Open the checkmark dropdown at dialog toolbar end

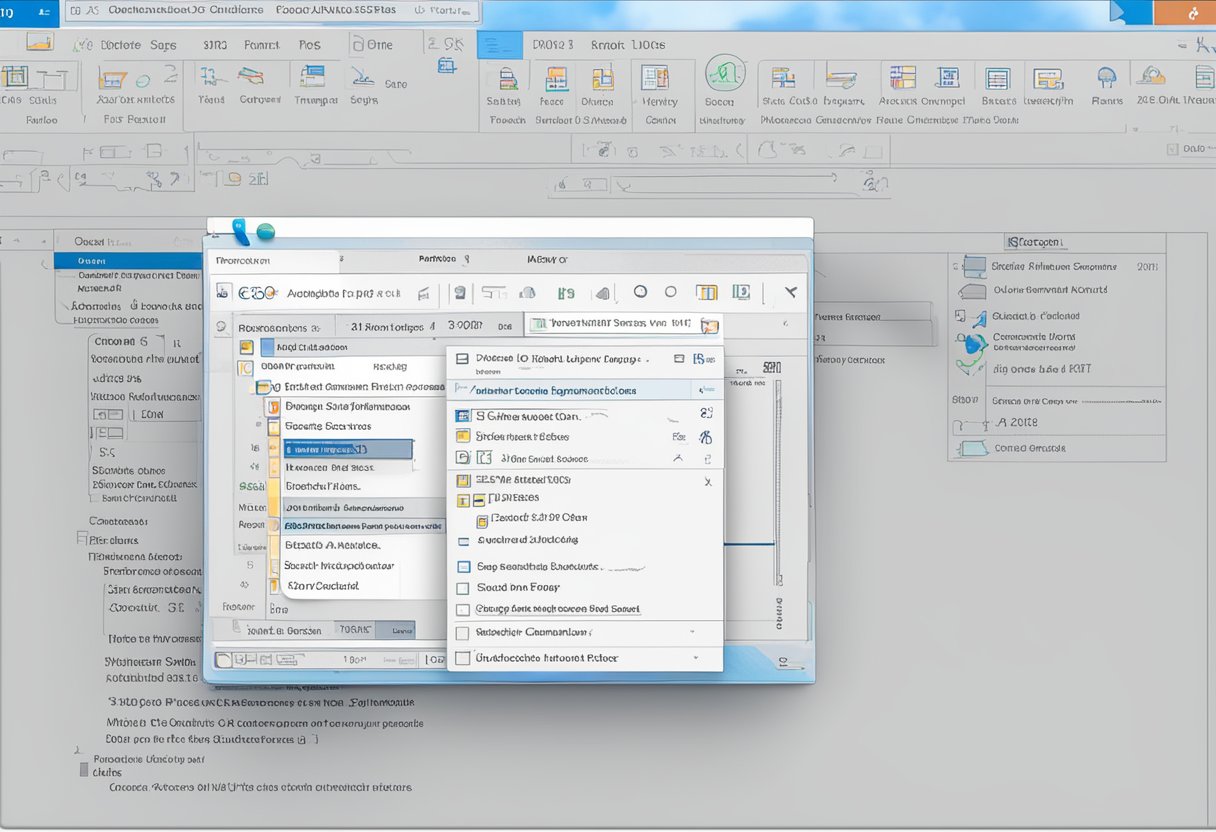790,293
